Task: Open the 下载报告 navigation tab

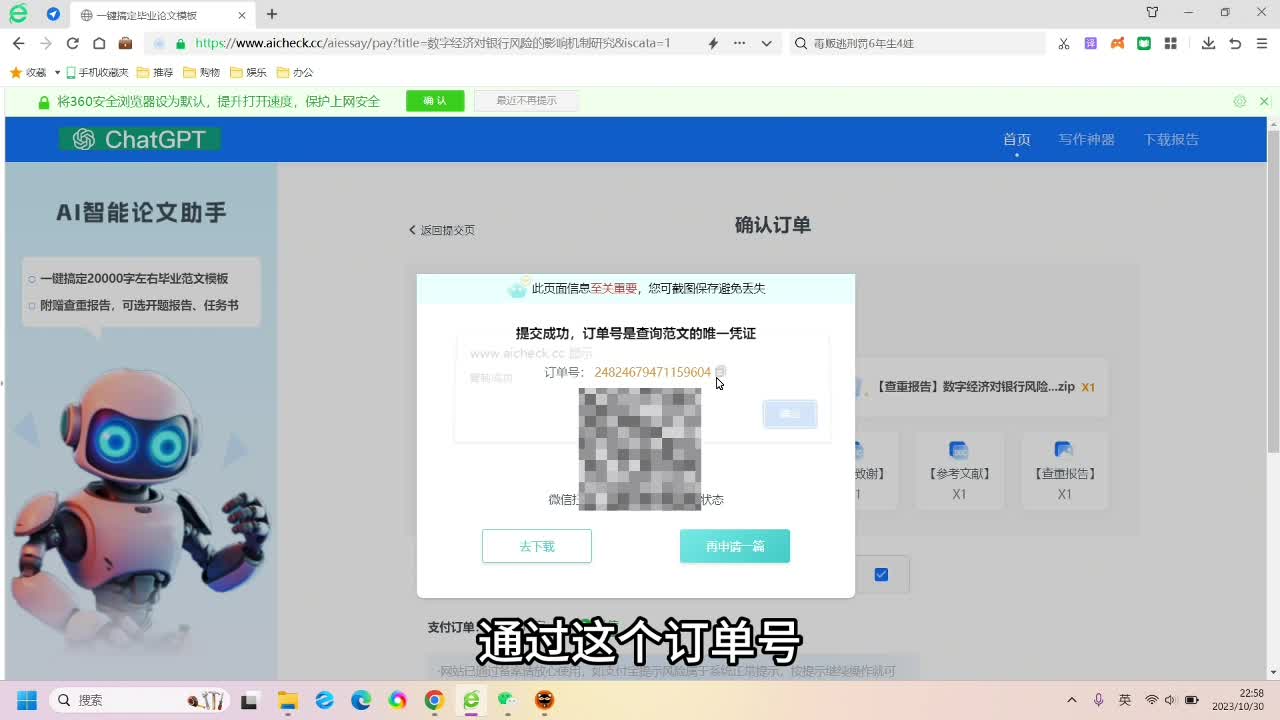Action: pos(1171,139)
